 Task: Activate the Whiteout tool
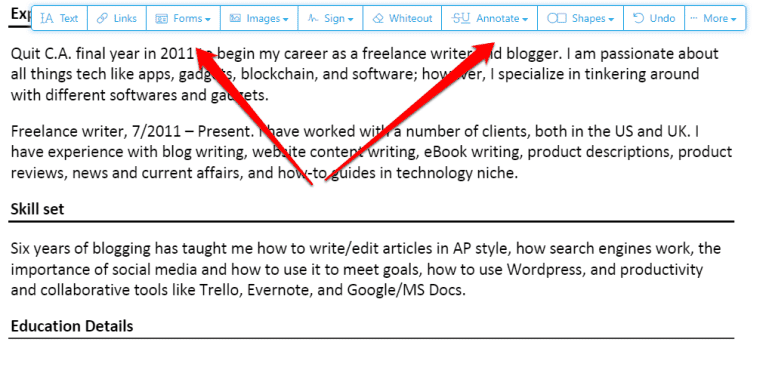pos(403,19)
